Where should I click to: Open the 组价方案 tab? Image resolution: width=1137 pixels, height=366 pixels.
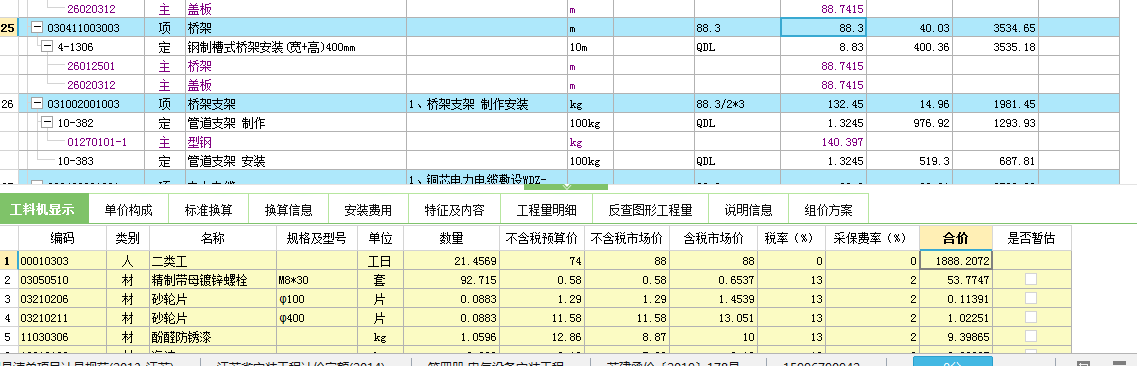[828, 210]
